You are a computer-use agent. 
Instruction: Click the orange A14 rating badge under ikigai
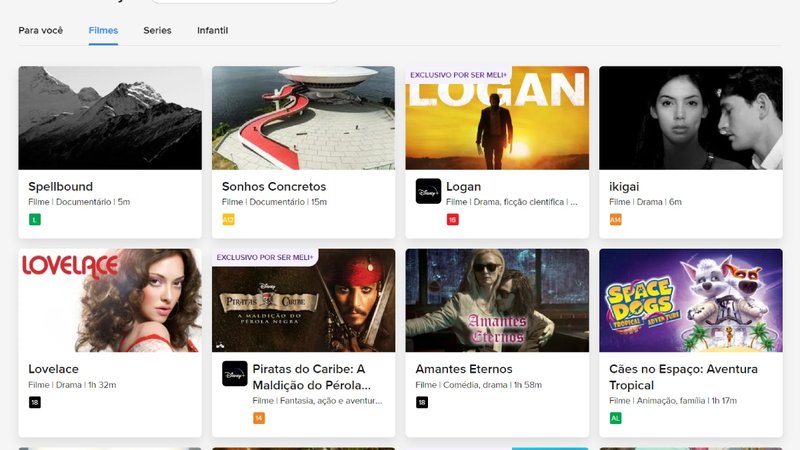pyautogui.click(x=615, y=220)
